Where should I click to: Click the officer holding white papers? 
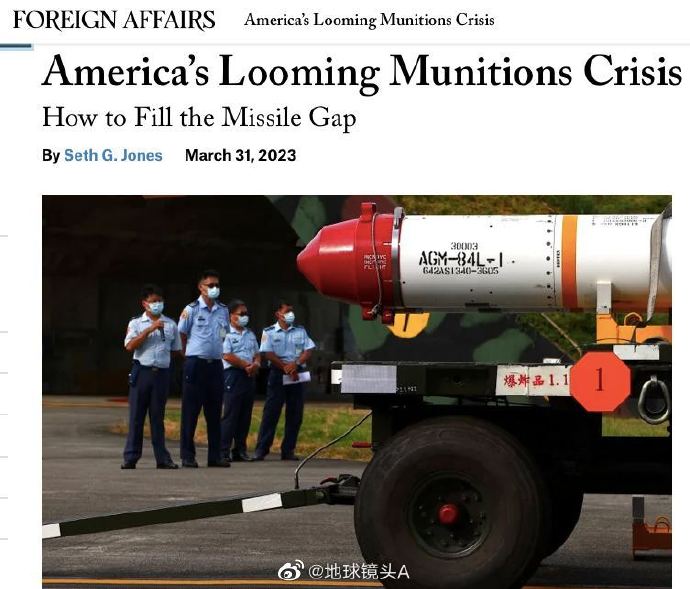click(284, 381)
